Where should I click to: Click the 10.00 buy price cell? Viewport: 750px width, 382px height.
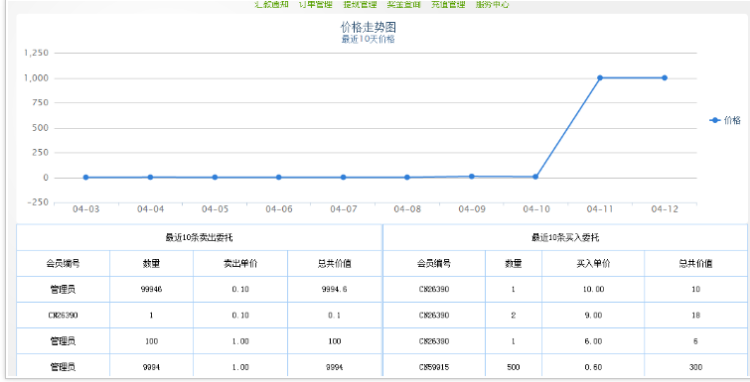point(594,289)
